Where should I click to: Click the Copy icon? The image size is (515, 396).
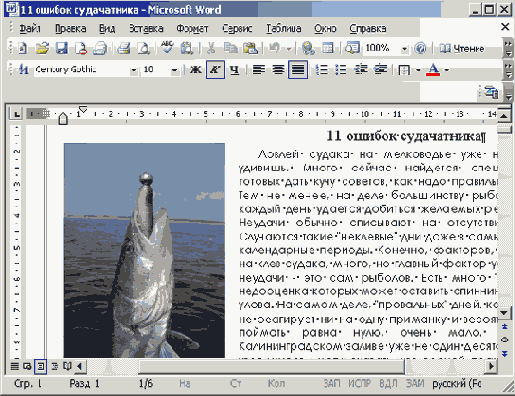point(230,48)
